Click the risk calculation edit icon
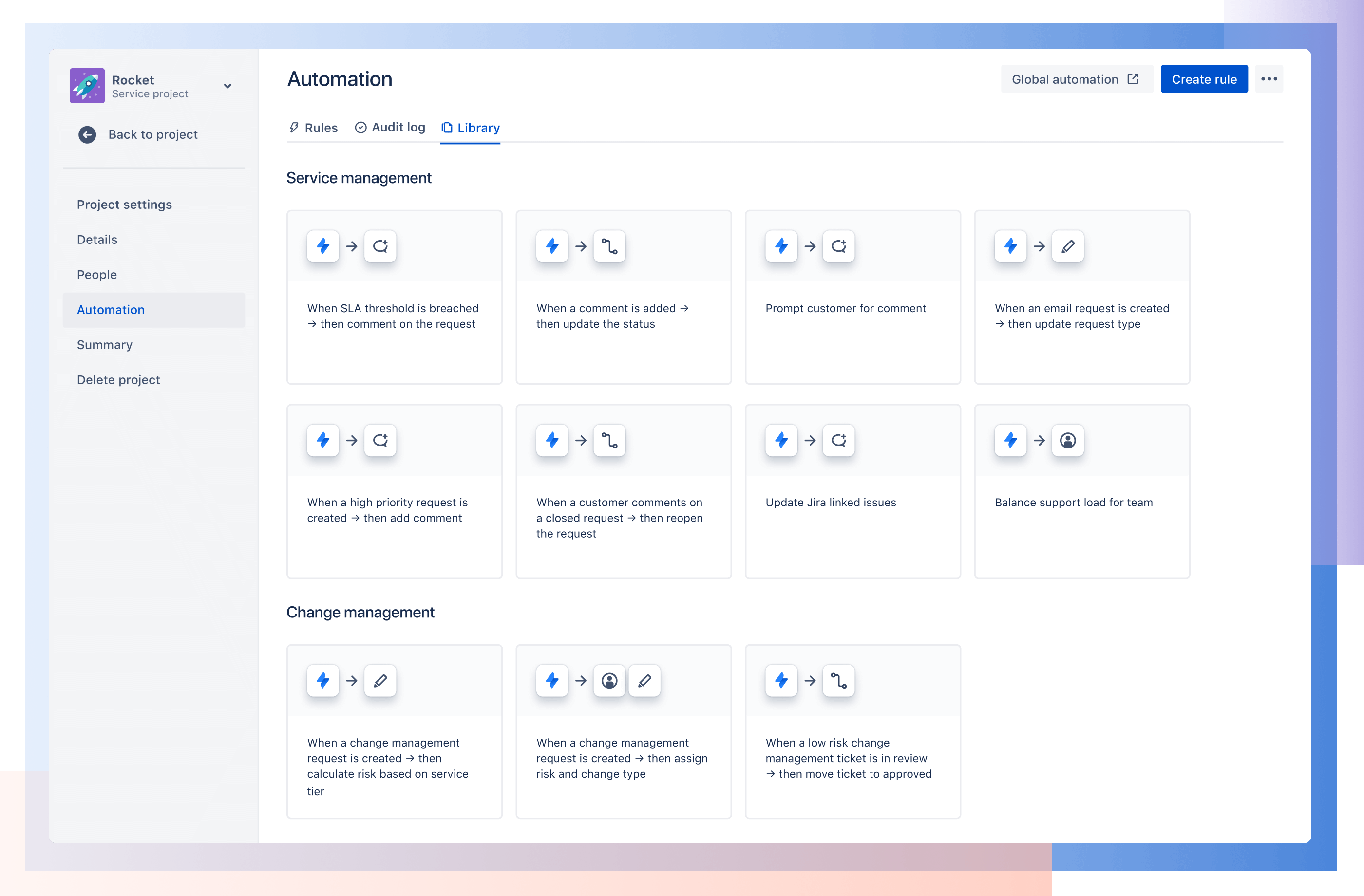Screen dimensions: 1364x896 coord(380,680)
